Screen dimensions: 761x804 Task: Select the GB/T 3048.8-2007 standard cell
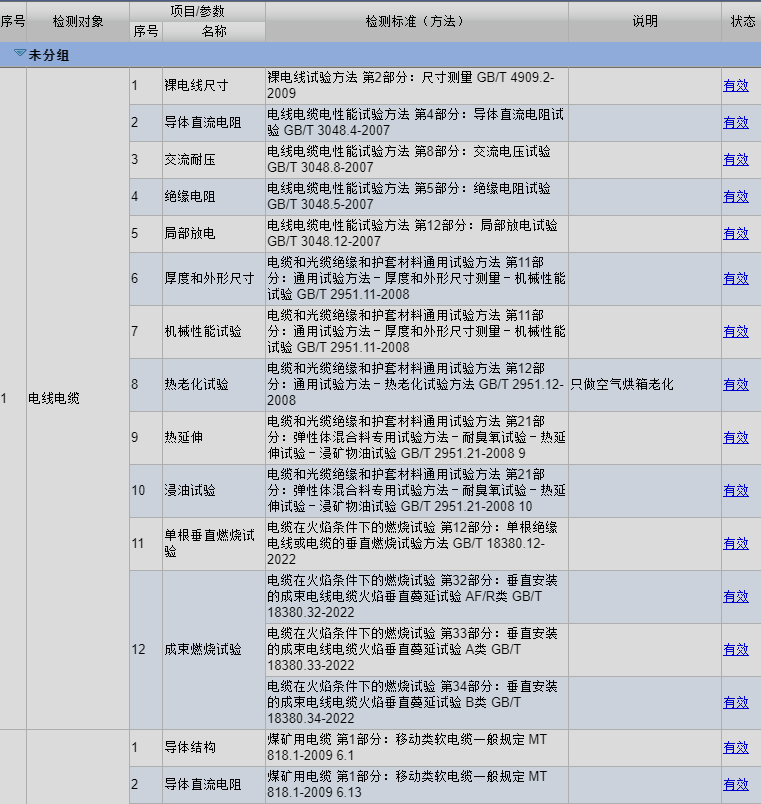[x=416, y=159]
